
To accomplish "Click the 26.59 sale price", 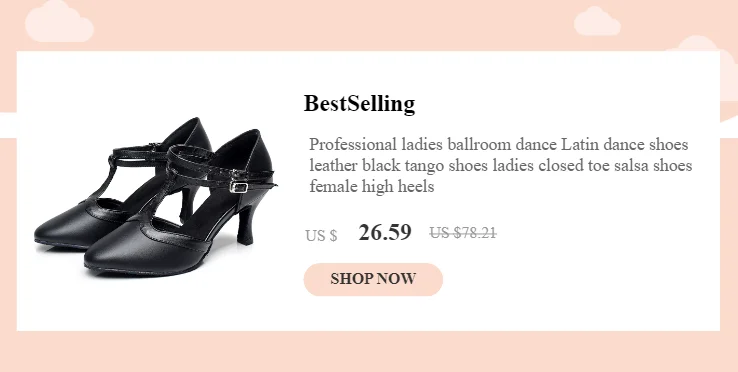I will tap(385, 233).
